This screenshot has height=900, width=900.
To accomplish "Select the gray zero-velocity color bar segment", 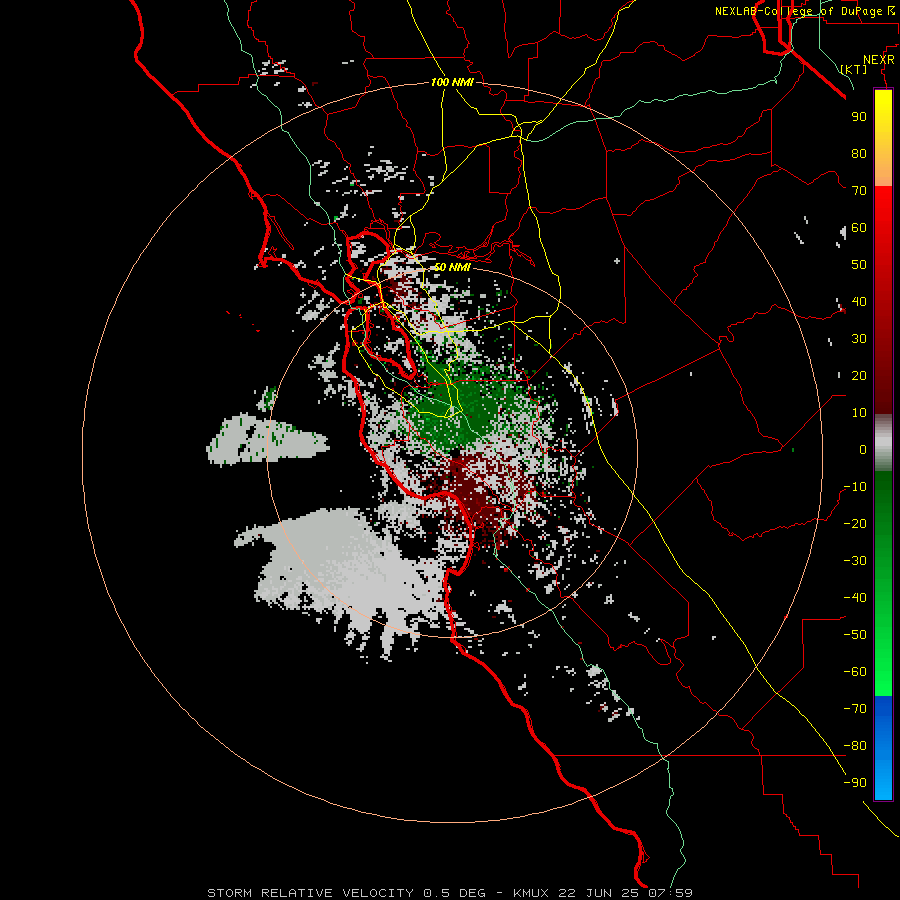I will point(883,443).
